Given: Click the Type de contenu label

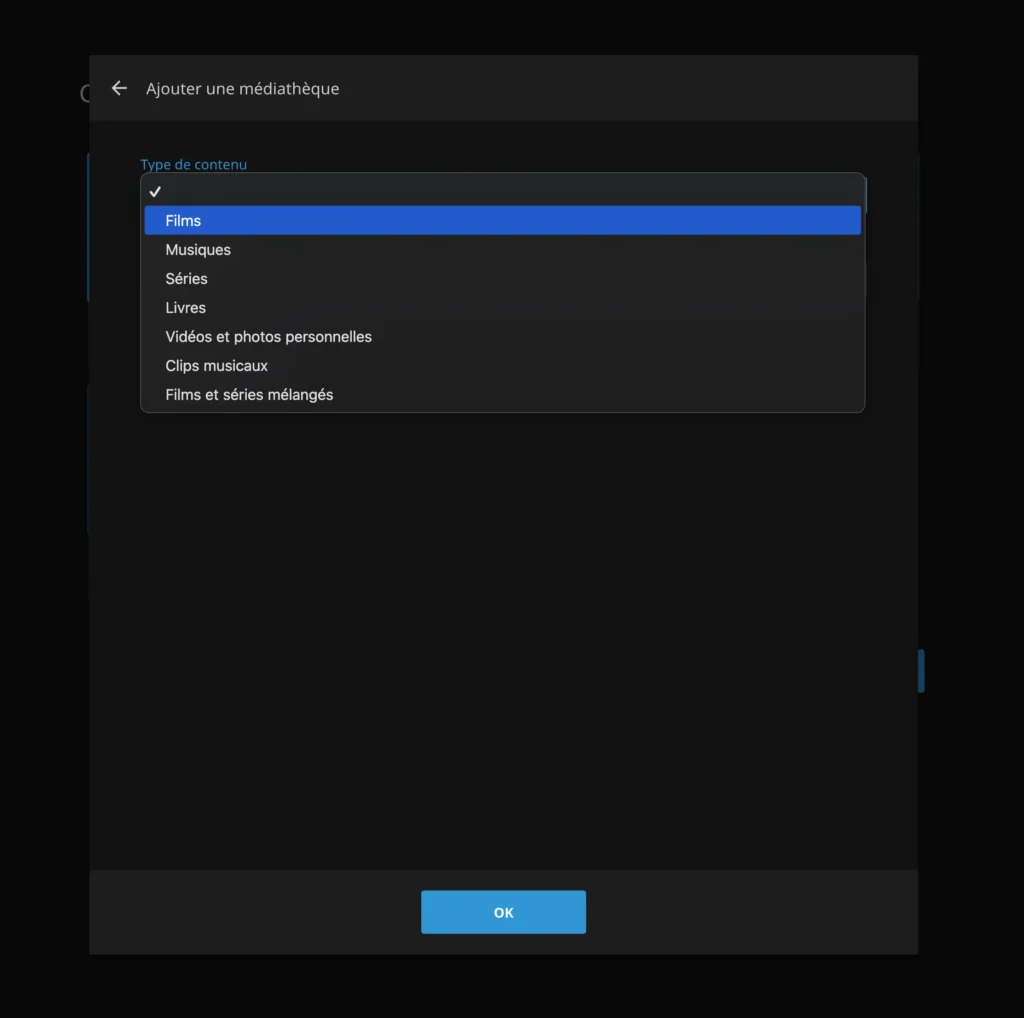Looking at the screenshot, I should (x=193, y=165).
